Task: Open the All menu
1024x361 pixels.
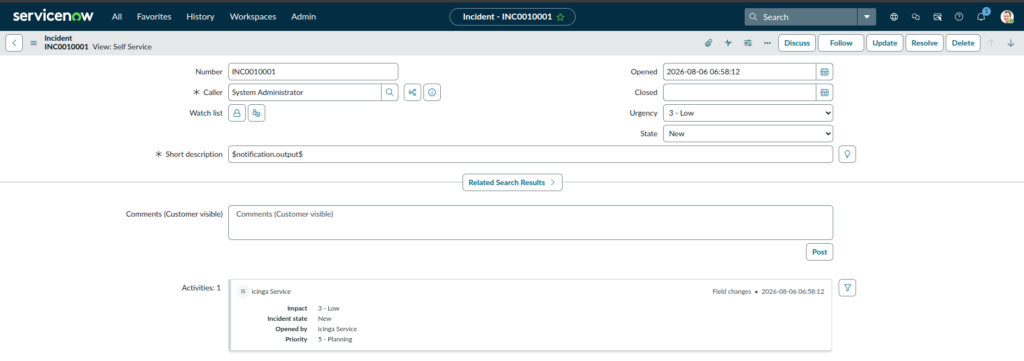Action: (x=117, y=17)
